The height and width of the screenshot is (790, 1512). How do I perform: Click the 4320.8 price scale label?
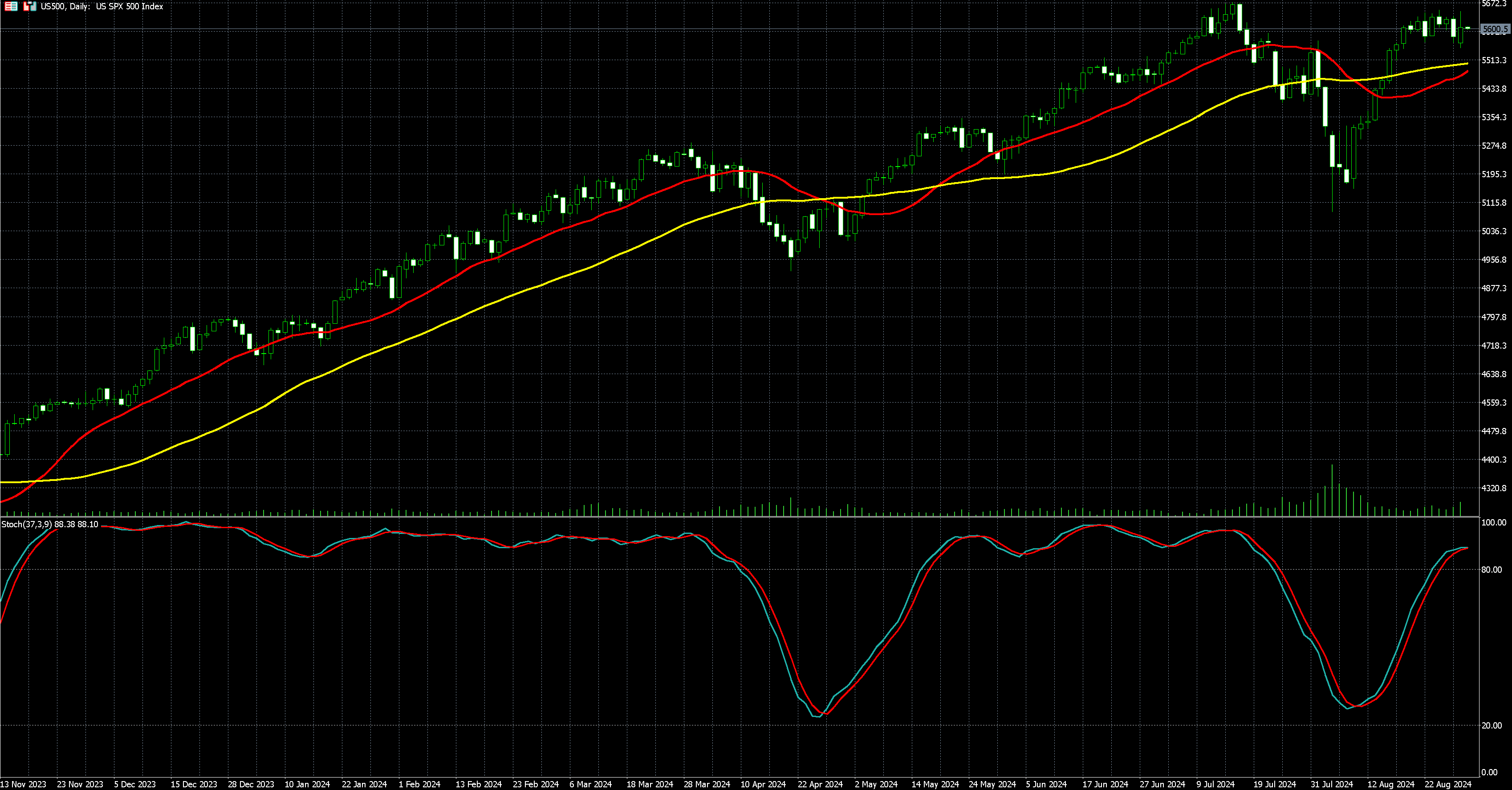1494,489
